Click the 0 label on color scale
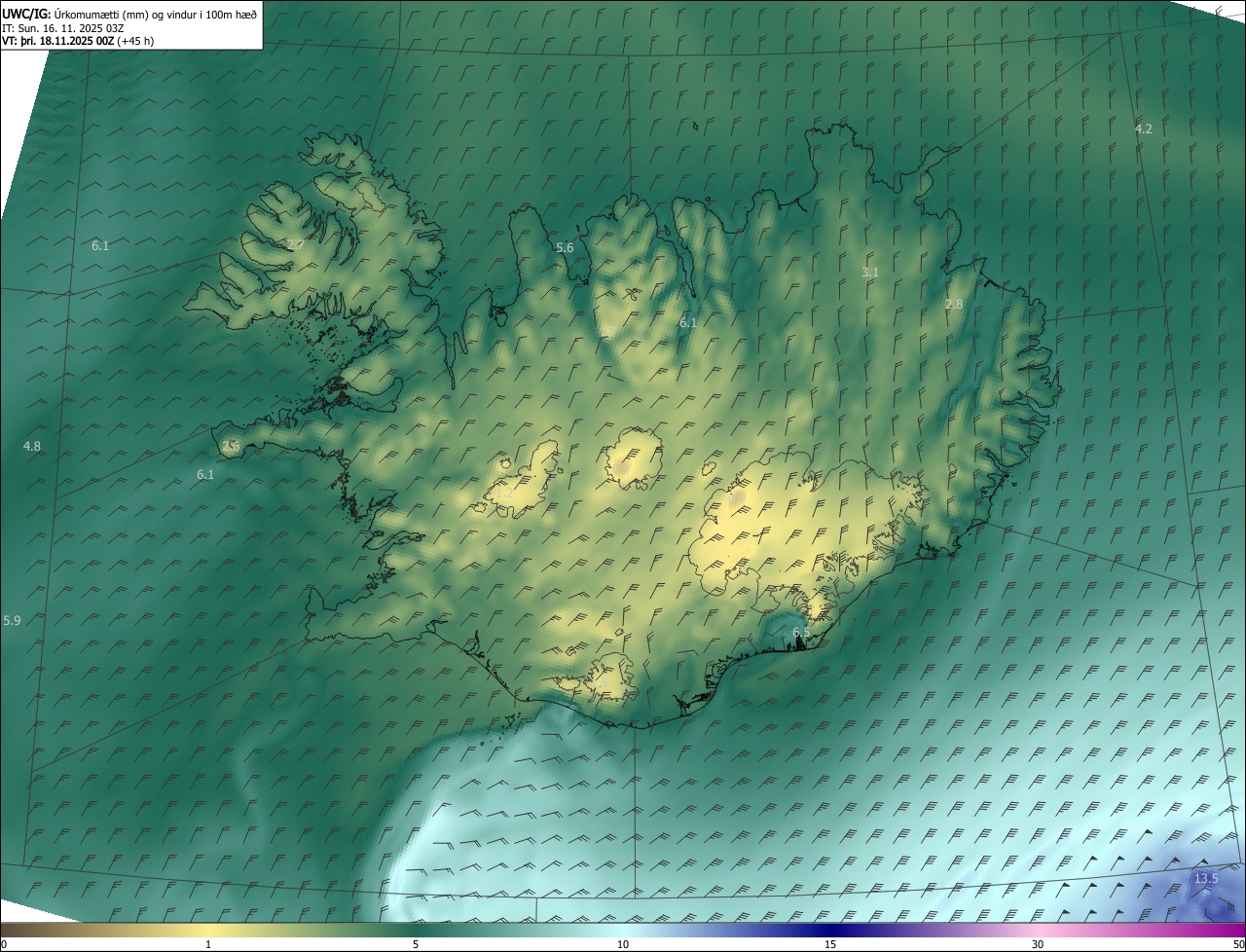Image resolution: width=1246 pixels, height=952 pixels. [4, 944]
